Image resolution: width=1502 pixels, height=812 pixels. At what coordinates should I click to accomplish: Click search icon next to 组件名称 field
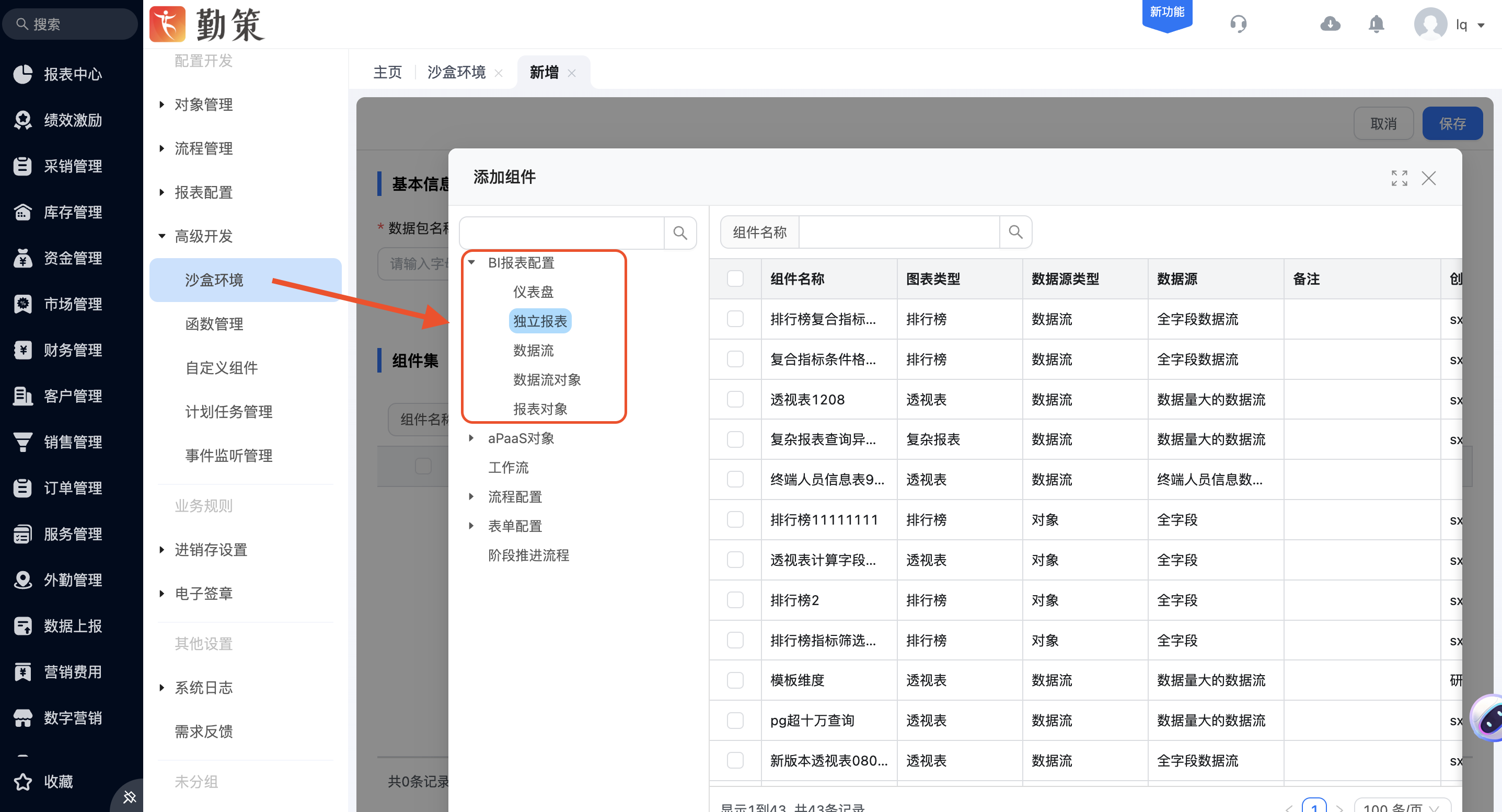coord(1016,232)
